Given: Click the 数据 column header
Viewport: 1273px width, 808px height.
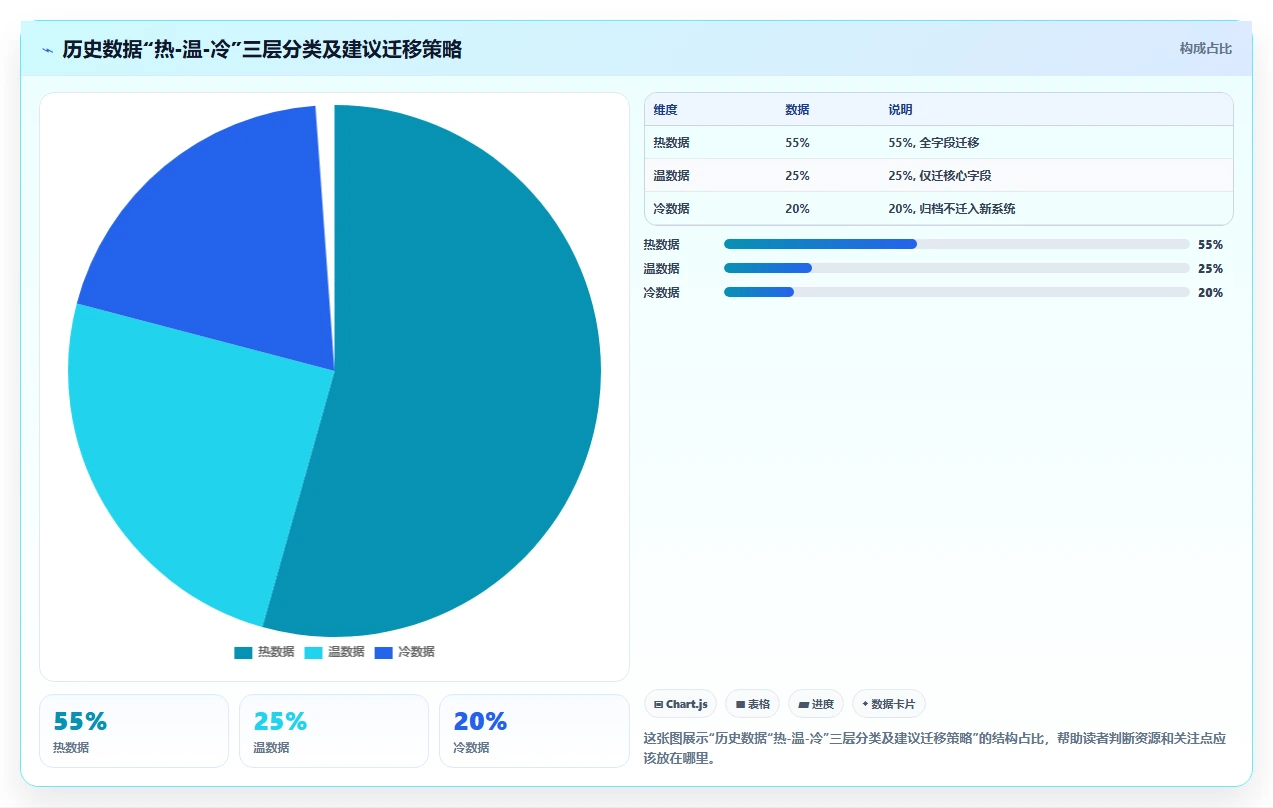Looking at the screenshot, I should point(797,110).
